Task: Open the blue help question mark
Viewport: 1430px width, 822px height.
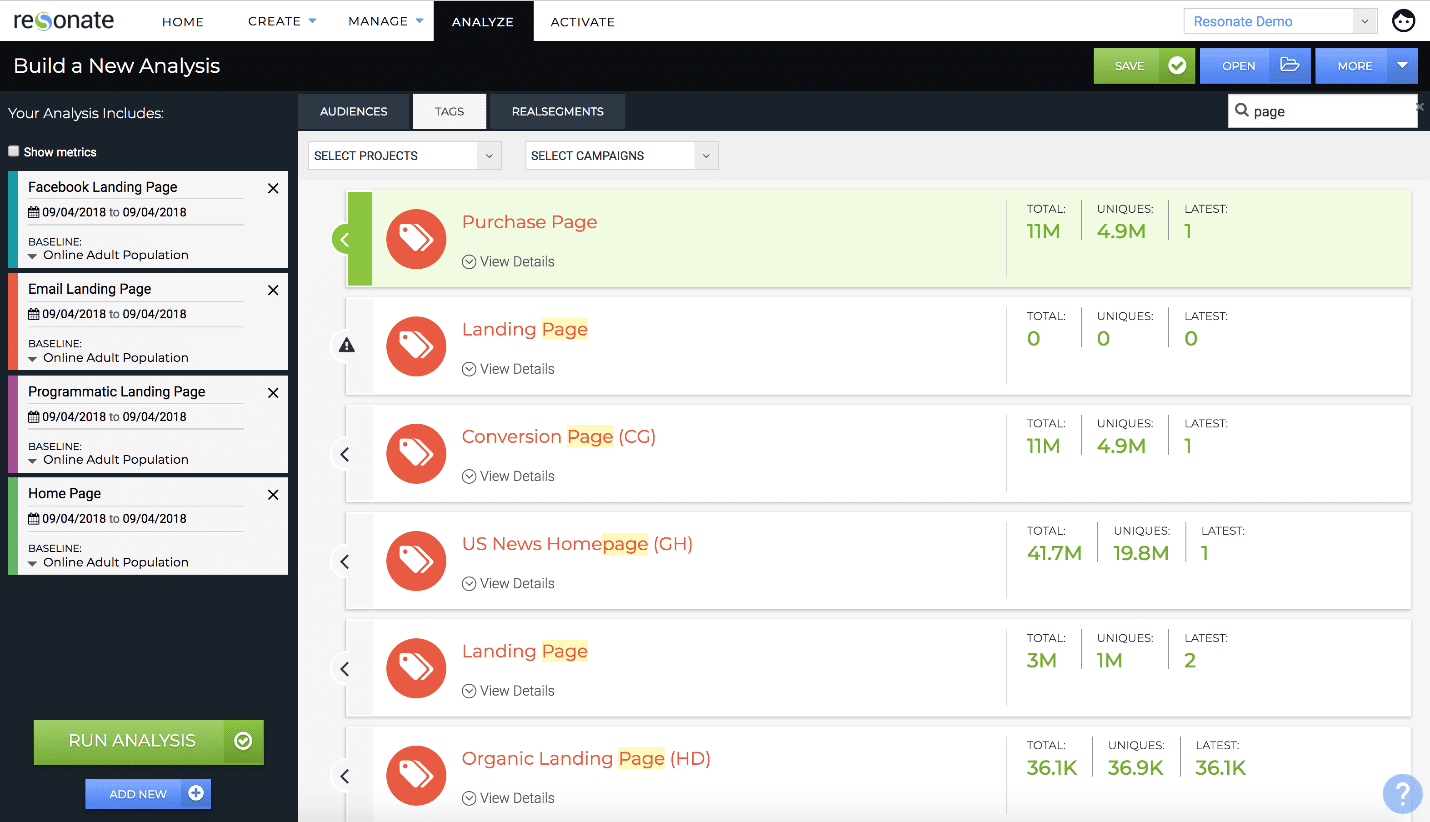Action: click(x=1402, y=792)
